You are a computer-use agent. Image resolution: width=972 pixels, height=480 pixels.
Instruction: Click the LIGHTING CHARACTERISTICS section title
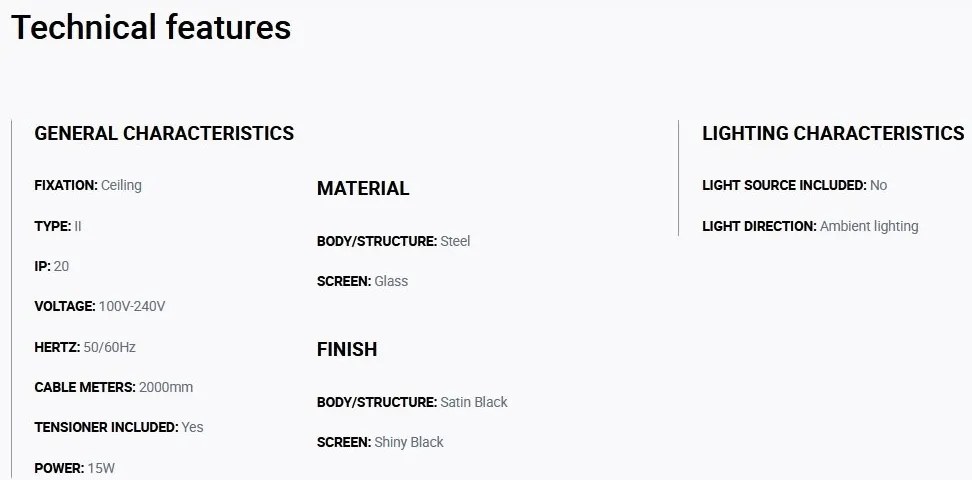point(833,133)
